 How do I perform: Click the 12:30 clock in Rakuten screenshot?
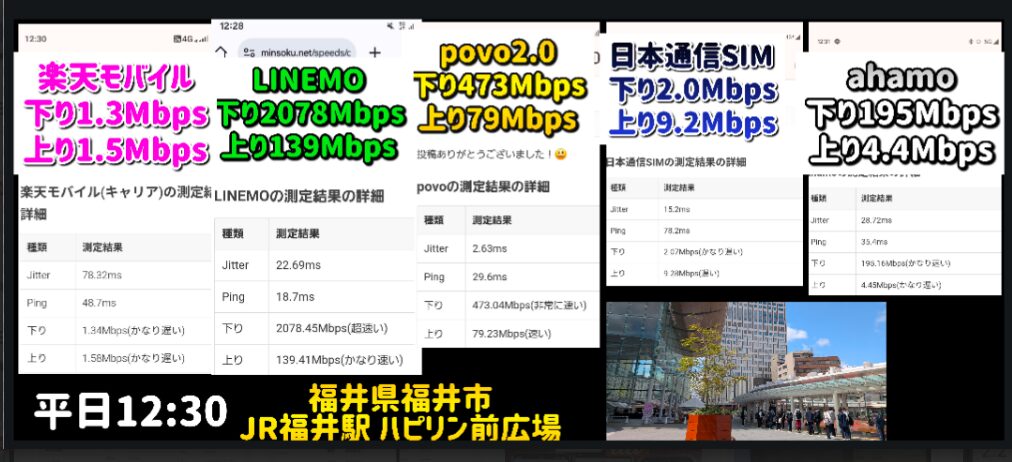35,39
